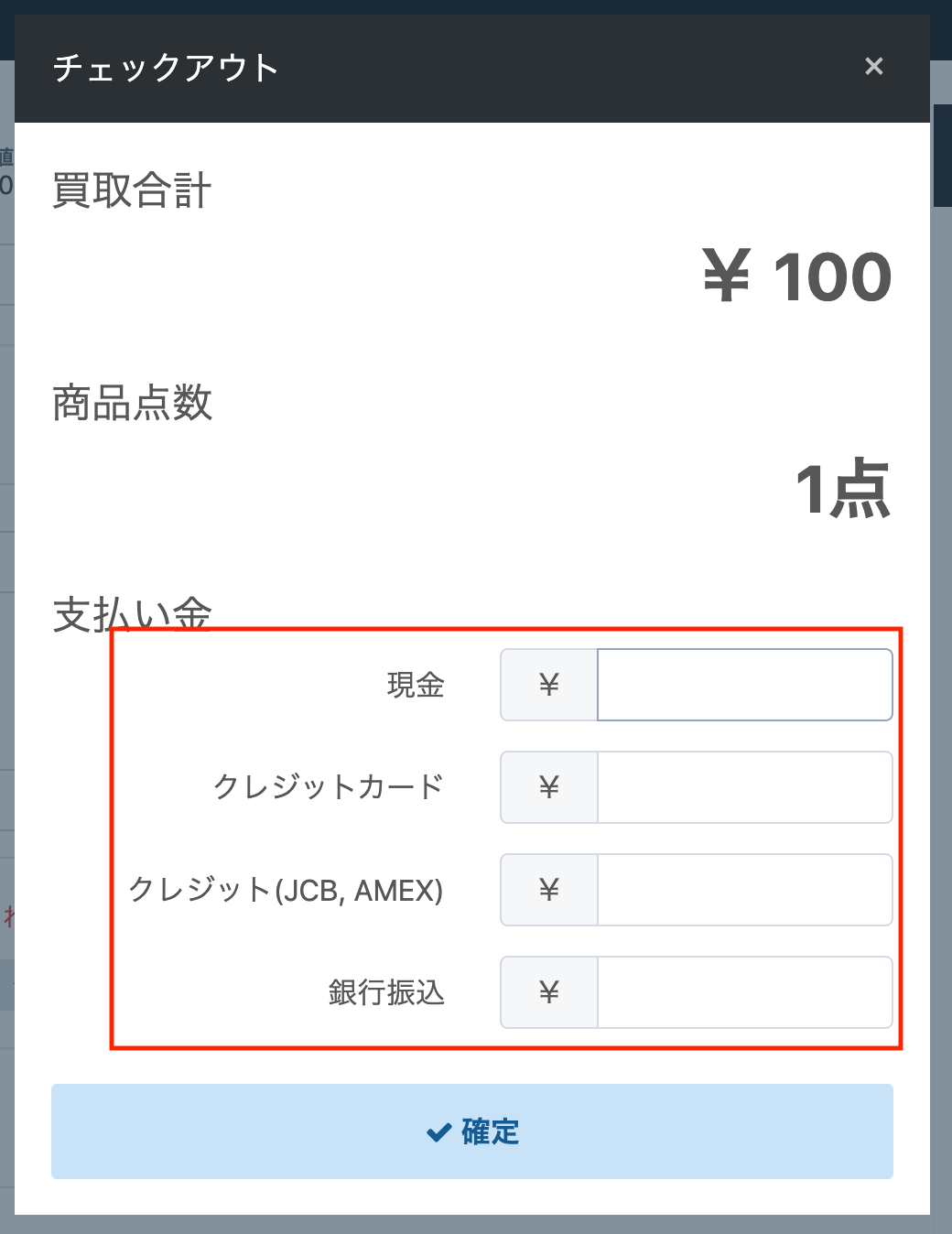The image size is (952, 1234).
Task: Click the クレジット(JCB, AMEX) label
Action: point(286,890)
